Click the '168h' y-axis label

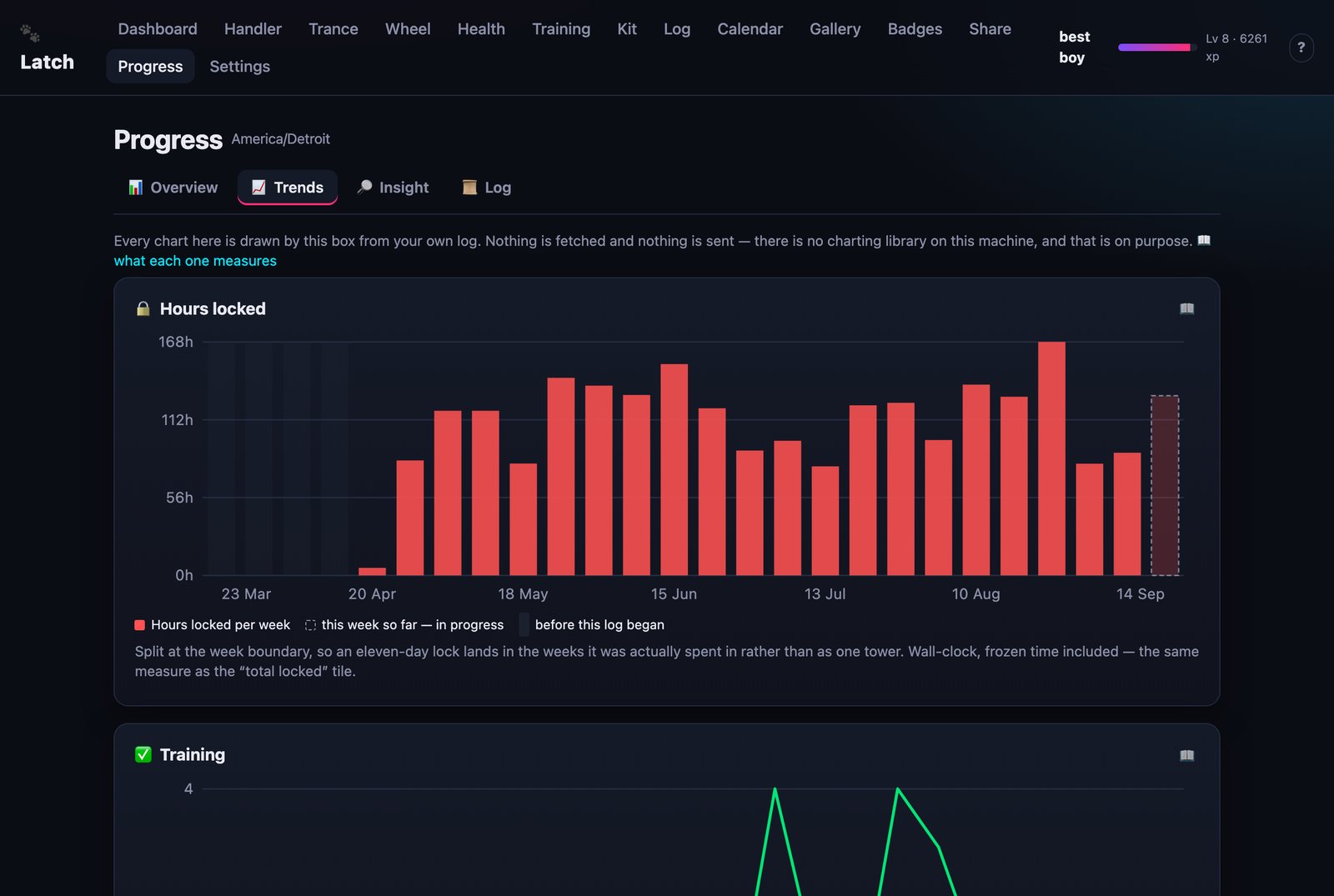tap(176, 342)
